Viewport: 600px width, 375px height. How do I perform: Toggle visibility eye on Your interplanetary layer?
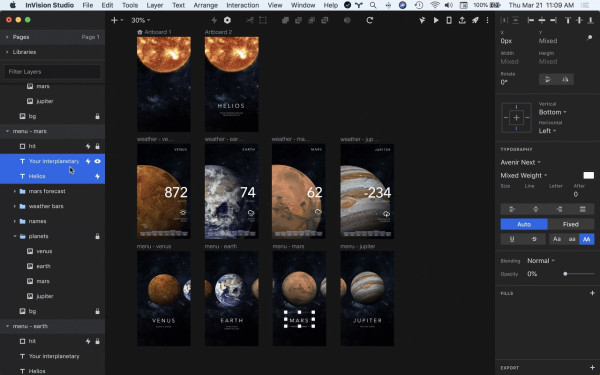click(98, 161)
